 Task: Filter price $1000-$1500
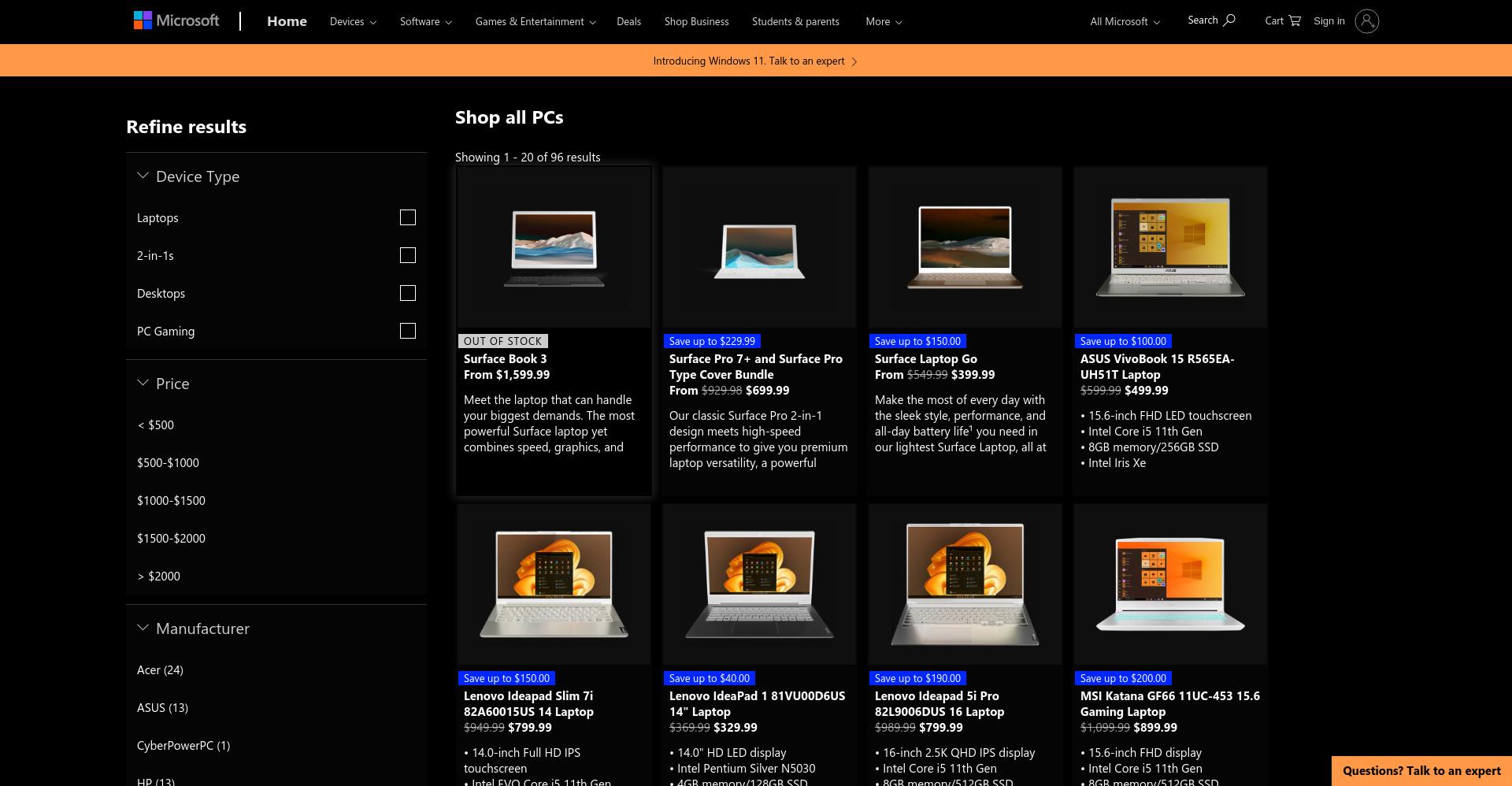[x=171, y=501]
